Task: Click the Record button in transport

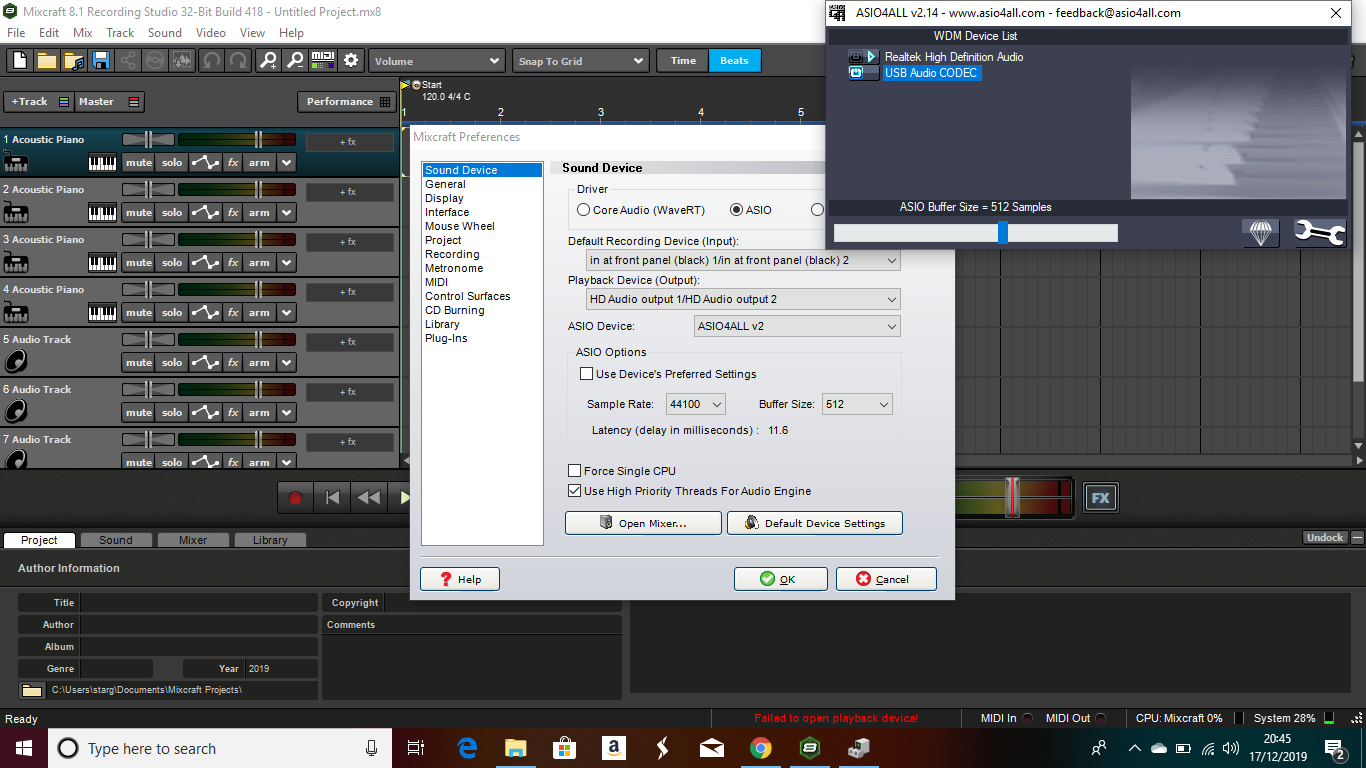Action: tap(295, 497)
